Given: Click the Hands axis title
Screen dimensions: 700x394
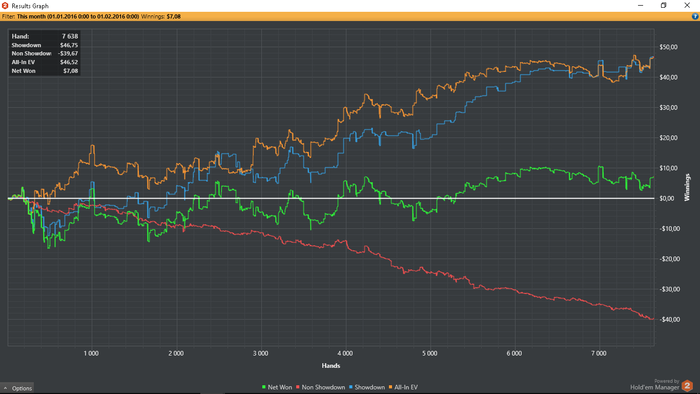Looking at the screenshot, I should tap(331, 365).
